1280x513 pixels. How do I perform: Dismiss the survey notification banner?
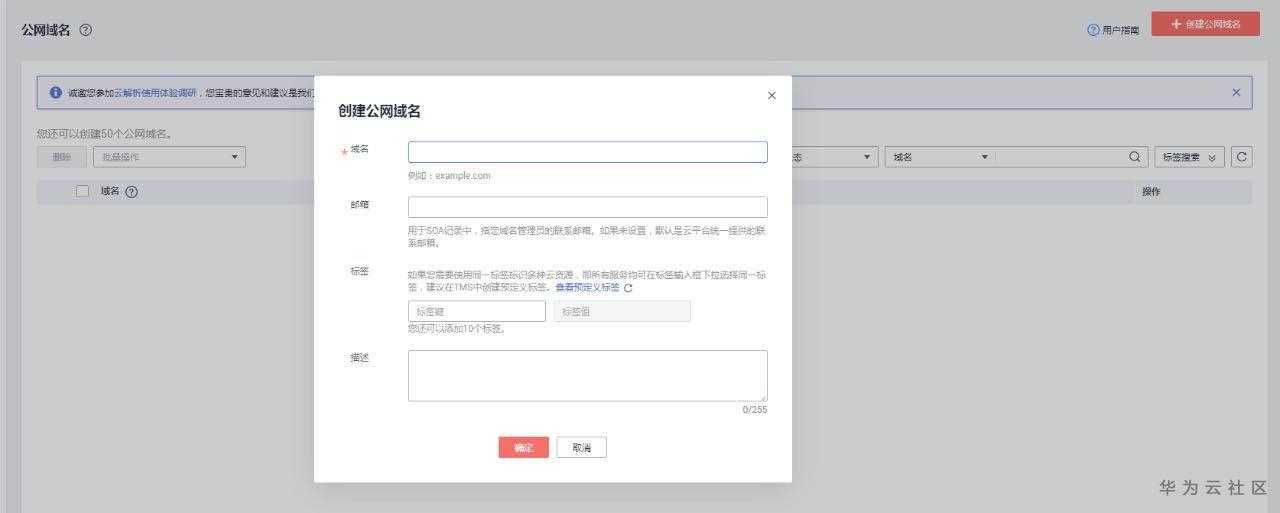(x=1236, y=92)
